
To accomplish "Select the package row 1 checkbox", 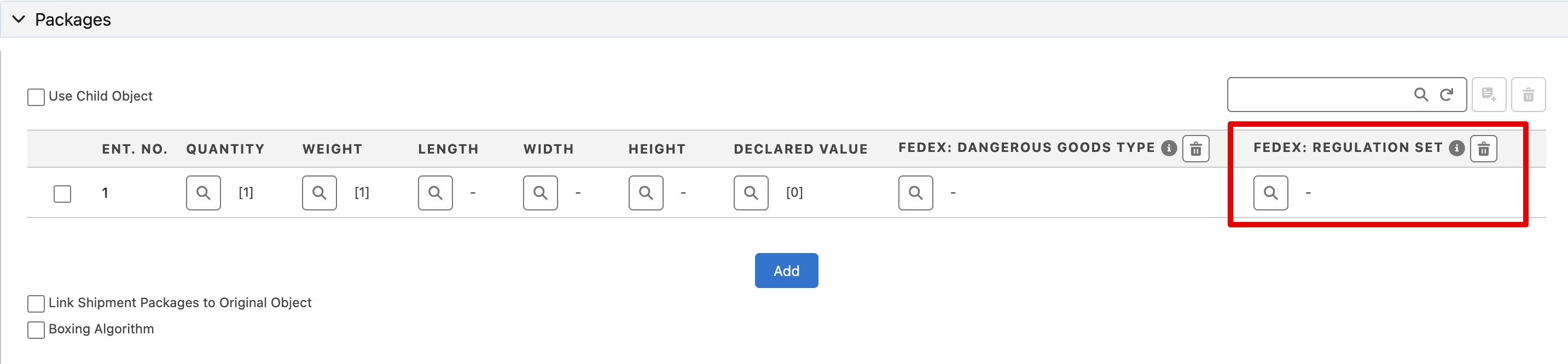I will pyautogui.click(x=62, y=193).
